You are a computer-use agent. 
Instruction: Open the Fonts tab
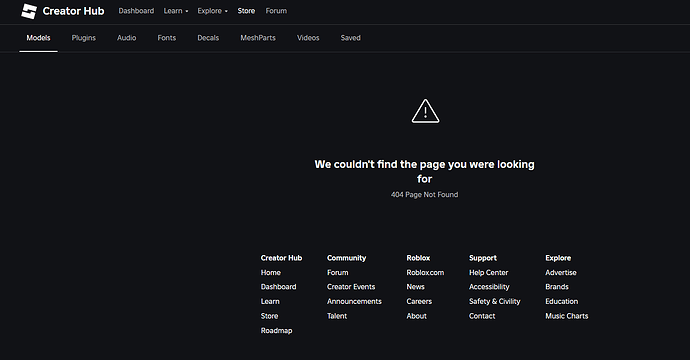pos(166,38)
